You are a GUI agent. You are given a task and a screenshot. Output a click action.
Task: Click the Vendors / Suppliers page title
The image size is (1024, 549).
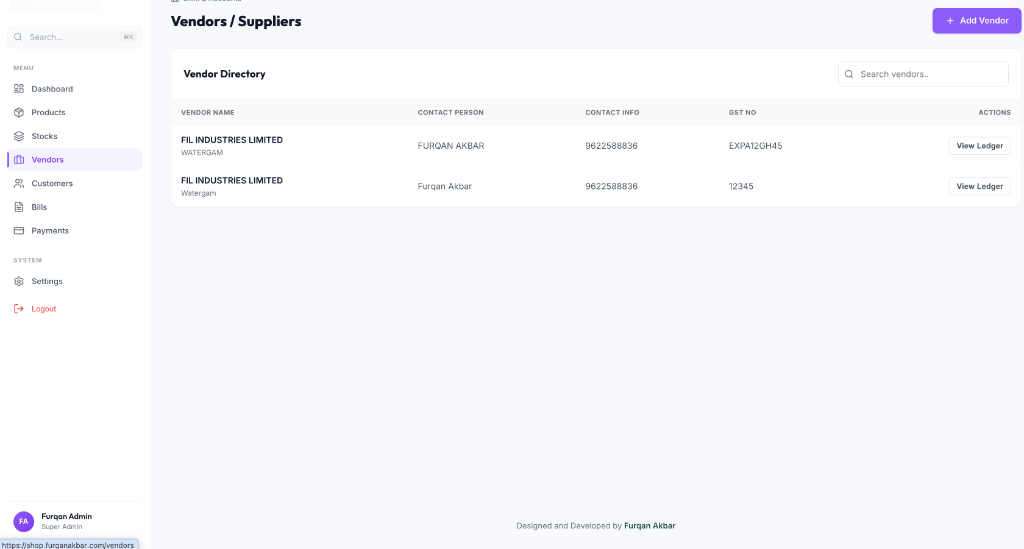236,22
